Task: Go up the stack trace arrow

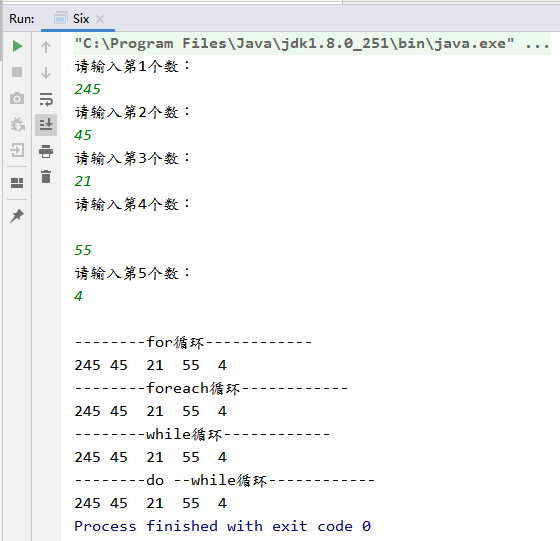Action: pyautogui.click(x=46, y=46)
